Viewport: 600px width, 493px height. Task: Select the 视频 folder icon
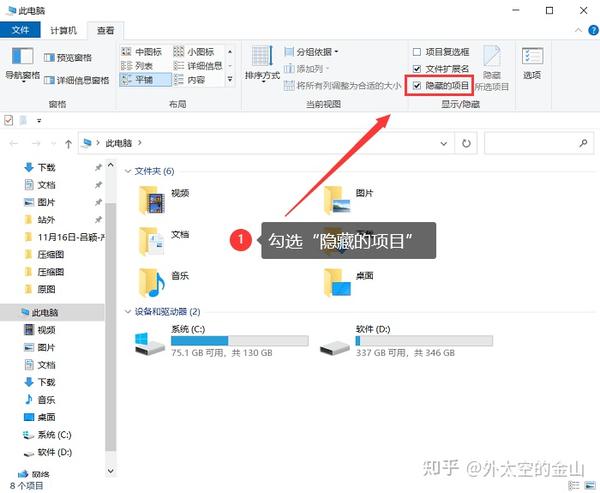pyautogui.click(x=152, y=200)
